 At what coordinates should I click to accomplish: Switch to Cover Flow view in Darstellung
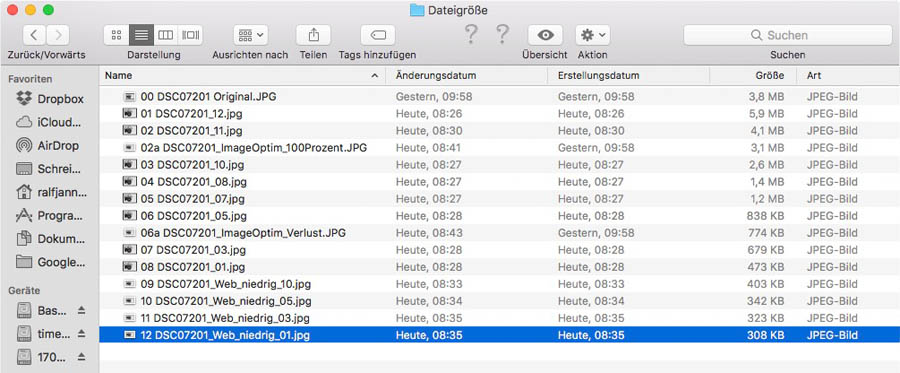point(190,36)
